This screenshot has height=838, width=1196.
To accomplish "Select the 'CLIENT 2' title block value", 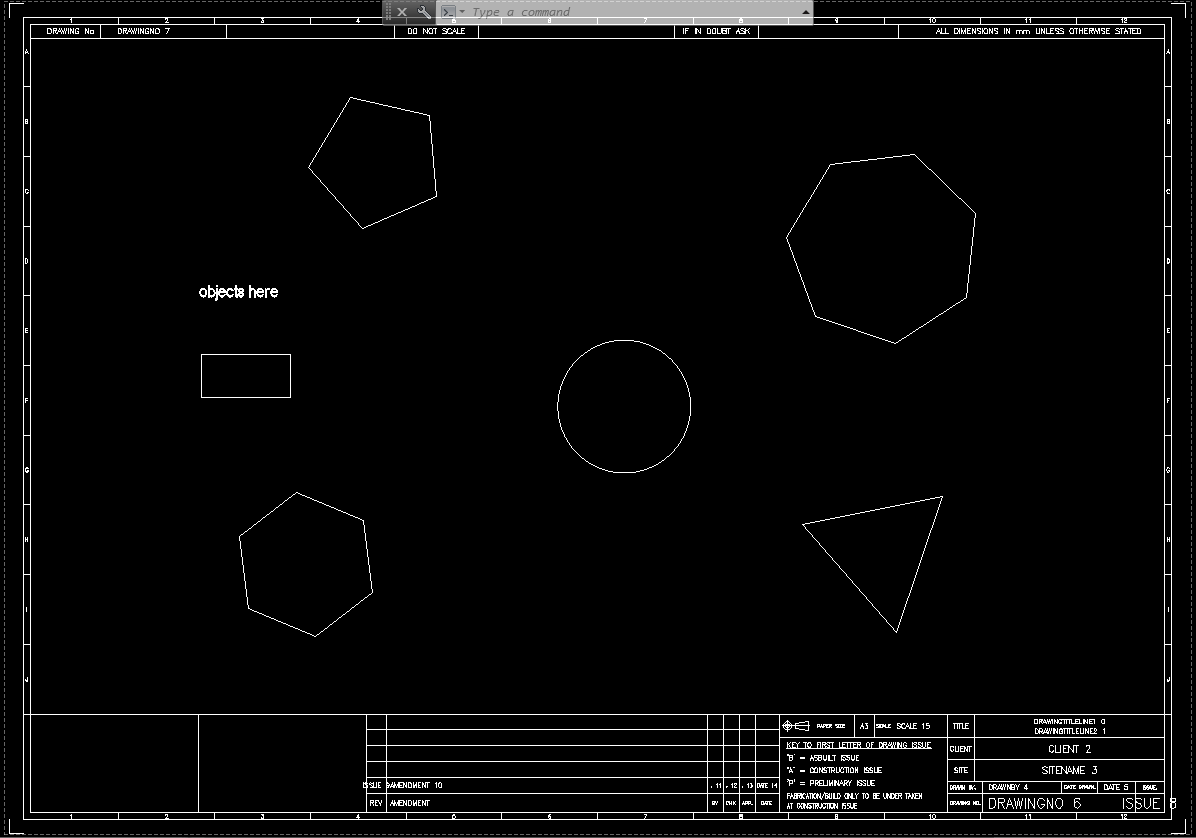I will click(x=1069, y=749).
